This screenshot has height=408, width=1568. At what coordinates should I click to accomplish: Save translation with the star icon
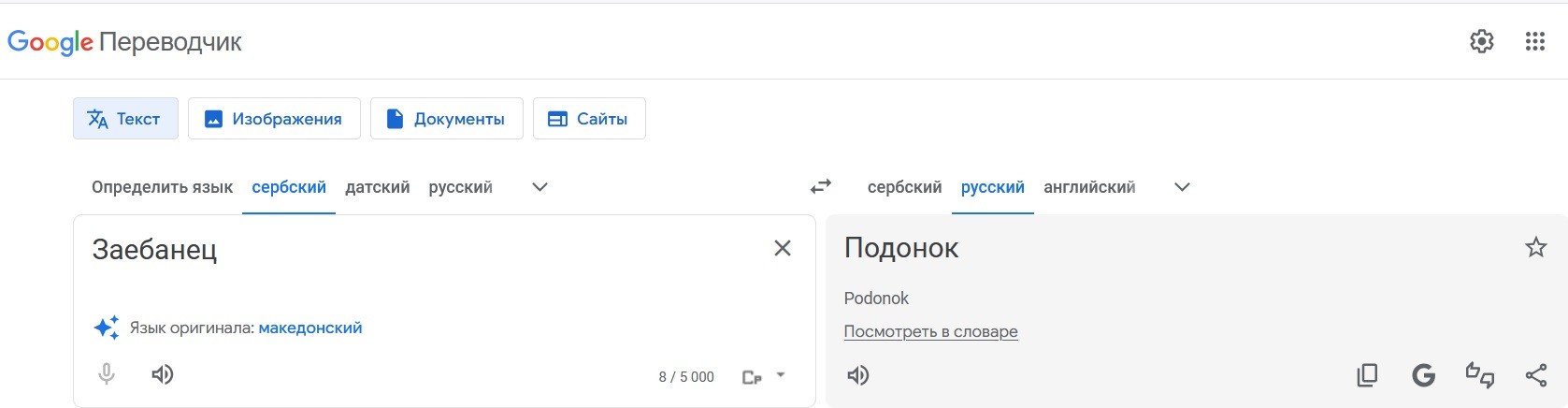point(1535,248)
